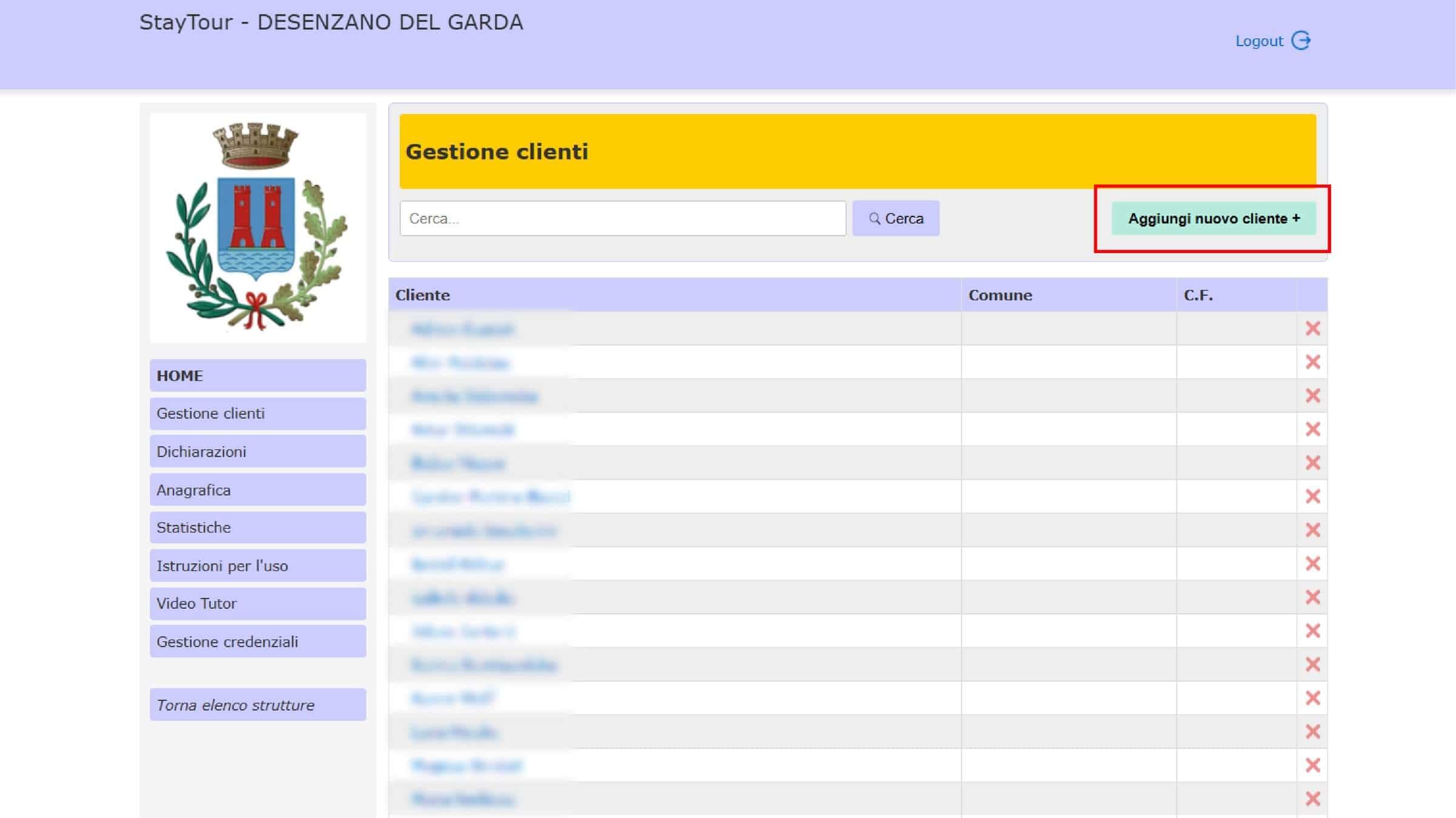Image resolution: width=1456 pixels, height=818 pixels.
Task: Click the Desenzano coat of arms logo
Action: pos(258,227)
